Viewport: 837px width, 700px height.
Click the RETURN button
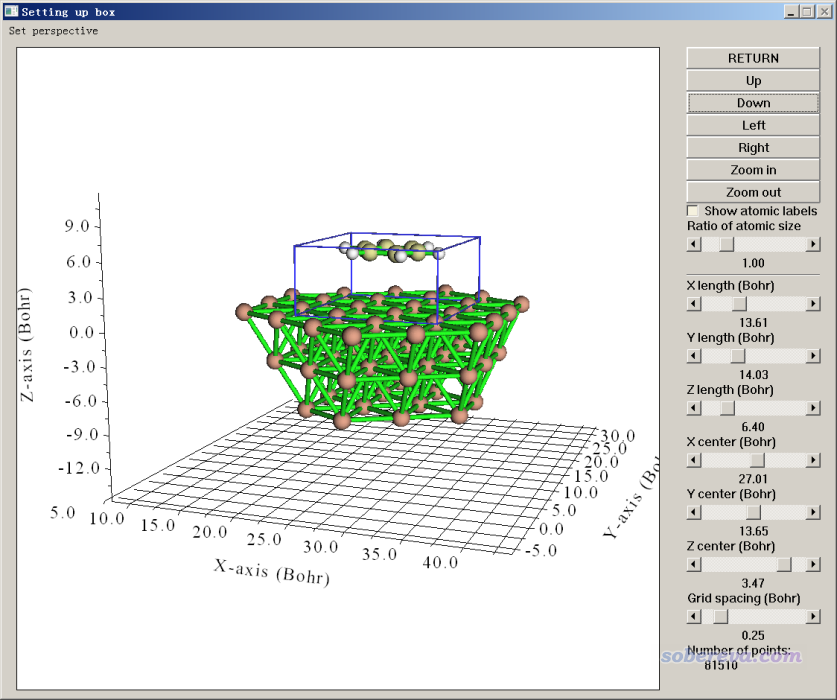753,58
